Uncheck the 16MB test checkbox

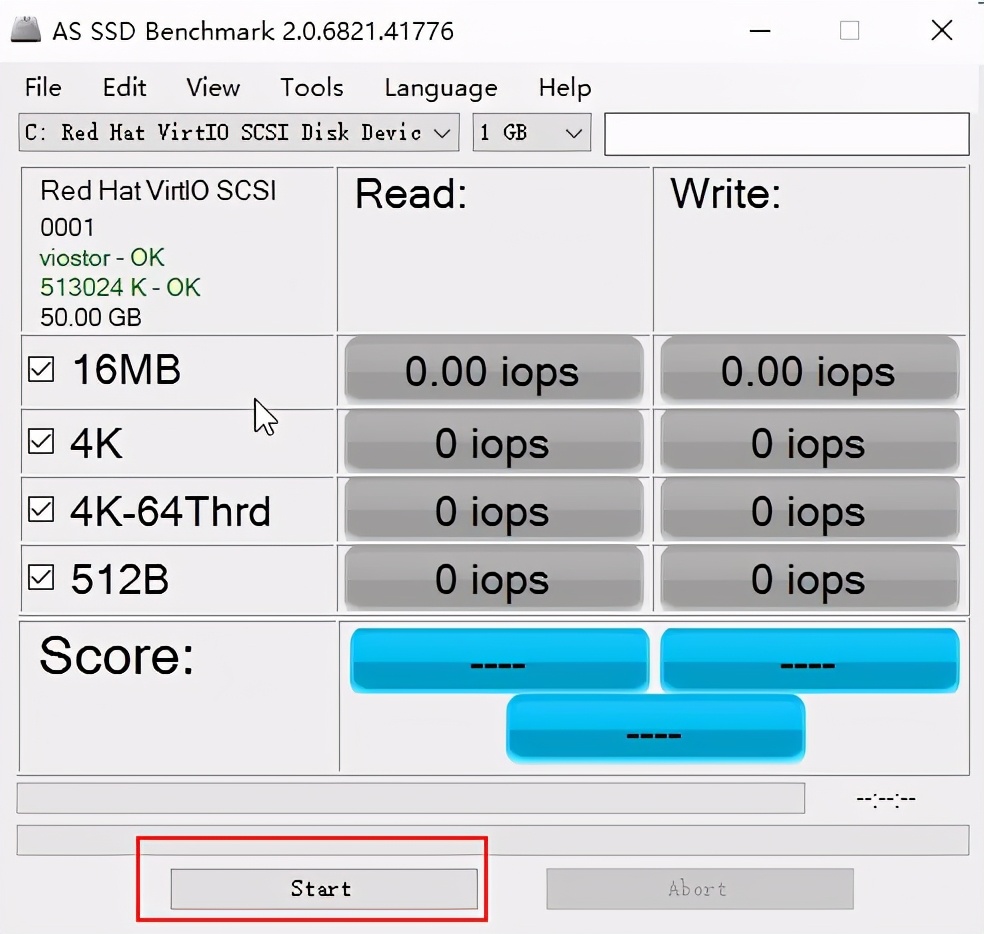tap(41, 370)
